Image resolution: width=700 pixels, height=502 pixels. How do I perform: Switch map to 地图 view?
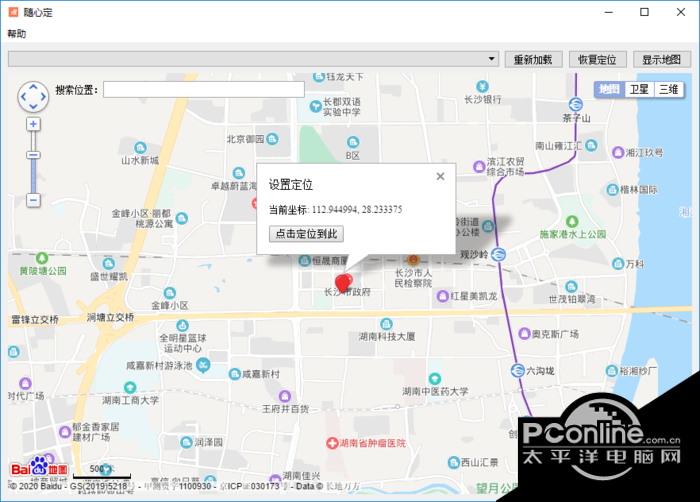[x=609, y=89]
